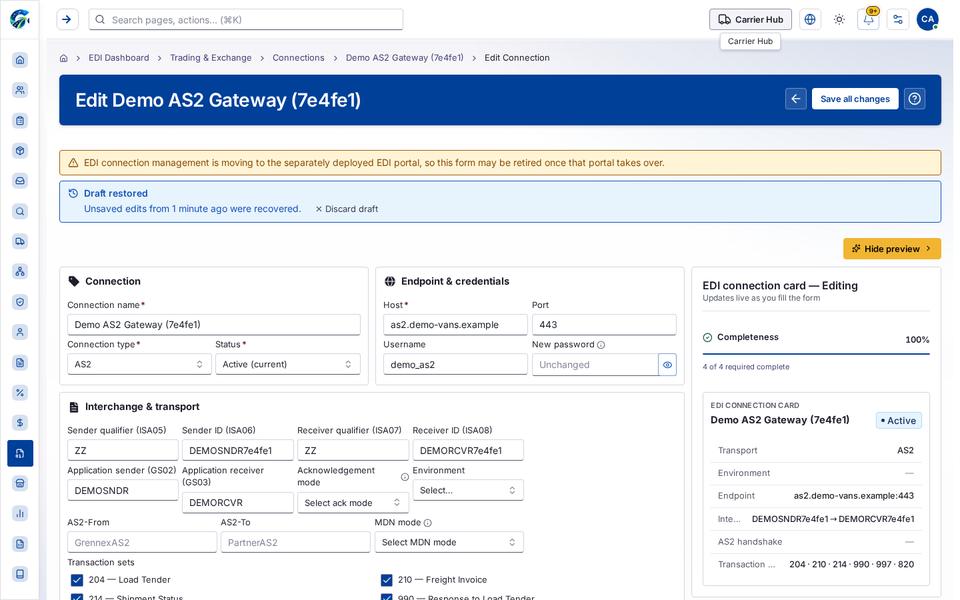Open the dollar sign icon in the sidebar
The image size is (960, 600).
(x=20, y=422)
